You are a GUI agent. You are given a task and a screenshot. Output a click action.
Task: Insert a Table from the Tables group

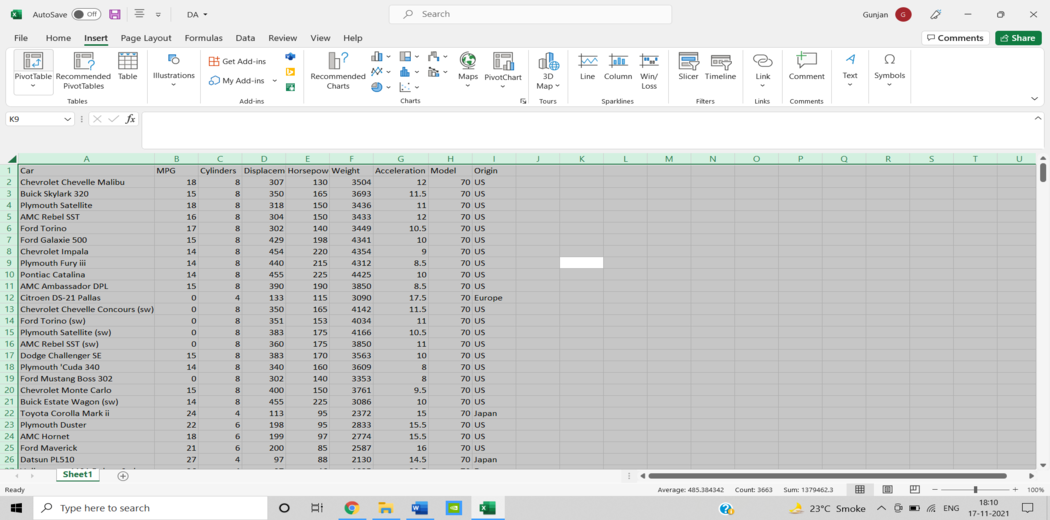pos(127,66)
